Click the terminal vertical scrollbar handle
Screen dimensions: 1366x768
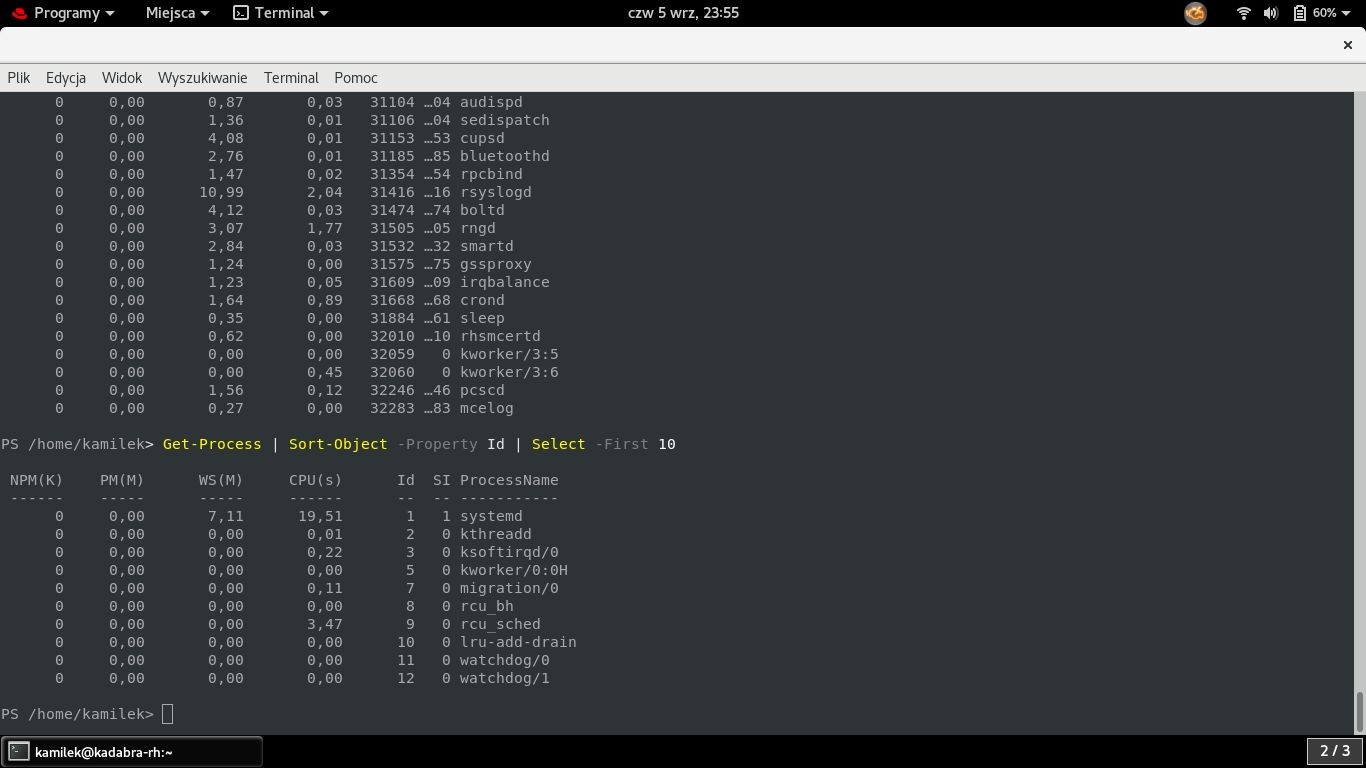(1359, 711)
